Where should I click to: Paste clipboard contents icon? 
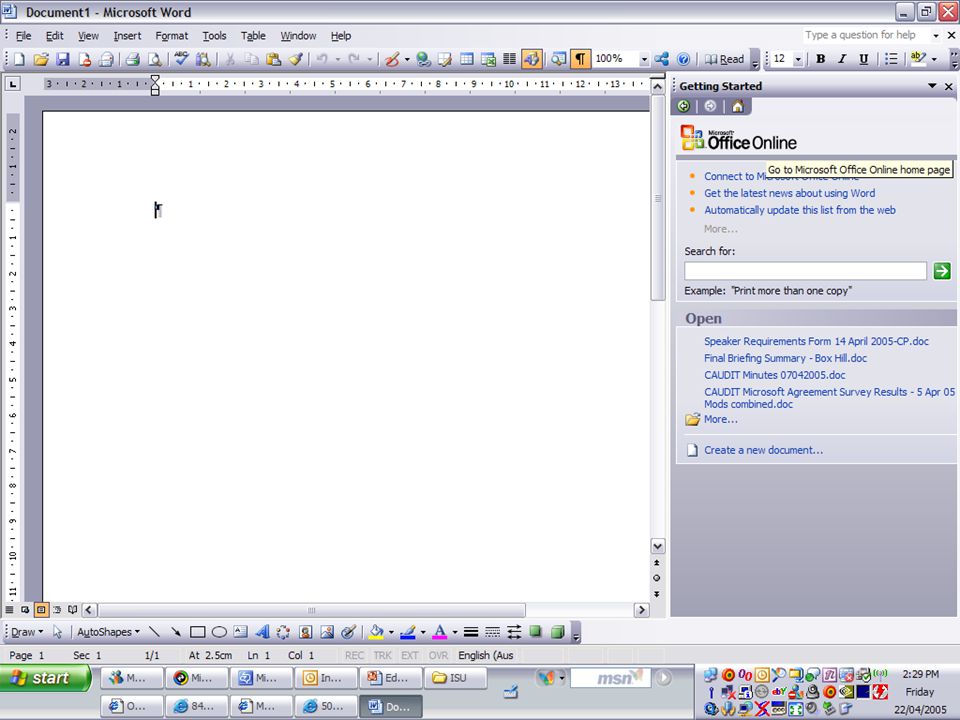(x=274, y=59)
